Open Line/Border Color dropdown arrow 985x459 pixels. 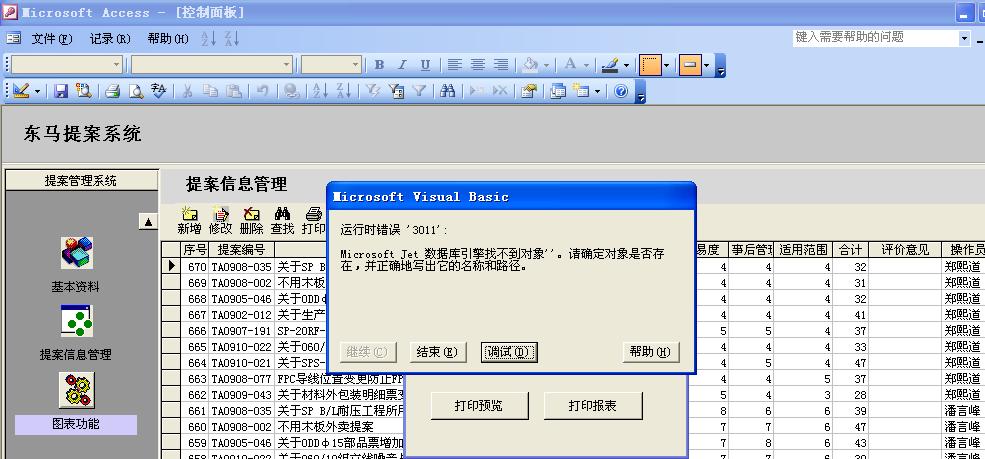pyautogui.click(x=626, y=65)
